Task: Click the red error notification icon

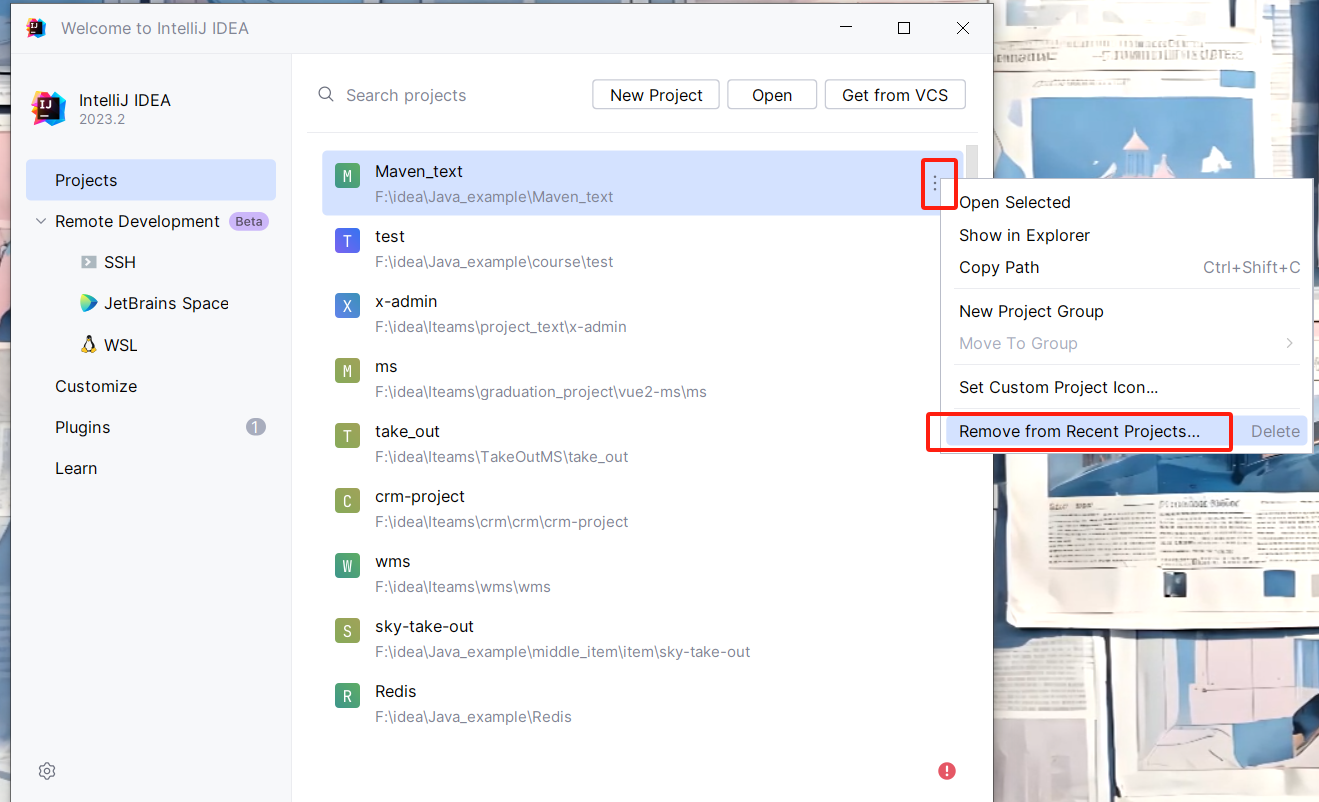Action: click(x=947, y=771)
